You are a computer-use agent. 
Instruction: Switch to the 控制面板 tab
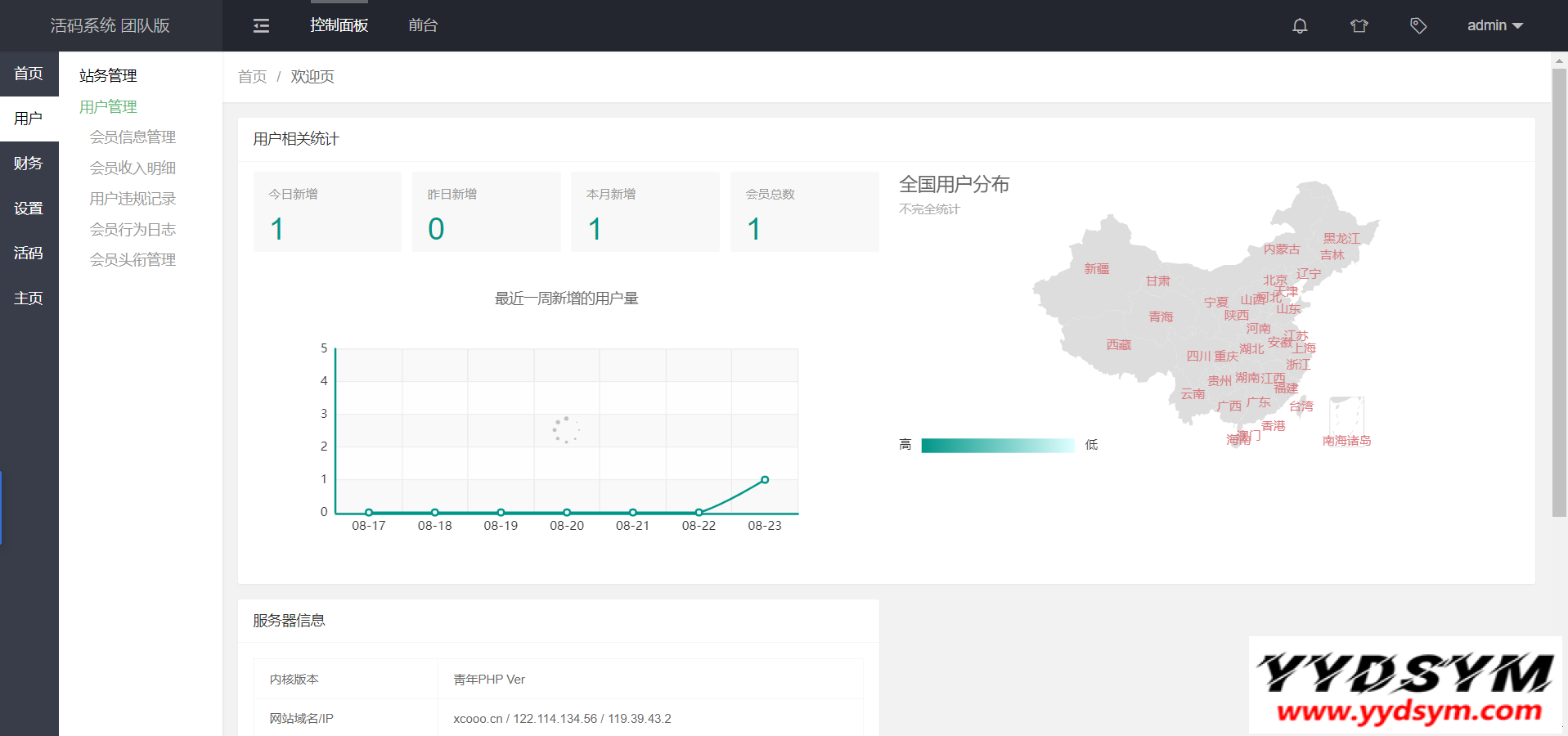click(339, 26)
